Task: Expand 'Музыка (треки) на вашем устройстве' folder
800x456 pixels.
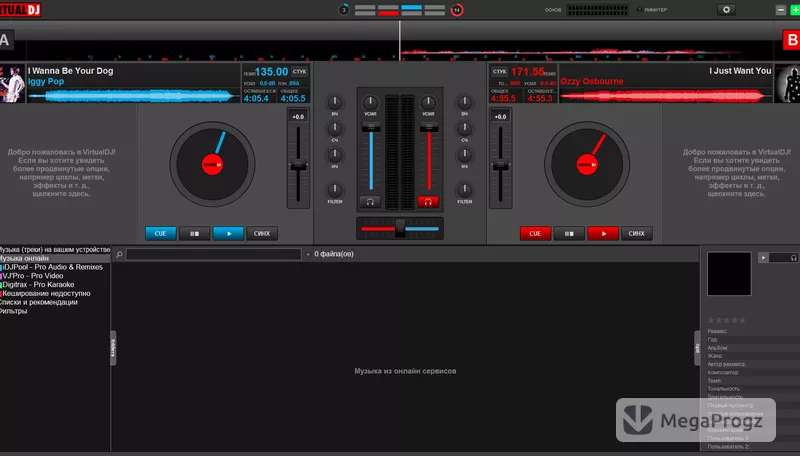Action: (x=55, y=249)
